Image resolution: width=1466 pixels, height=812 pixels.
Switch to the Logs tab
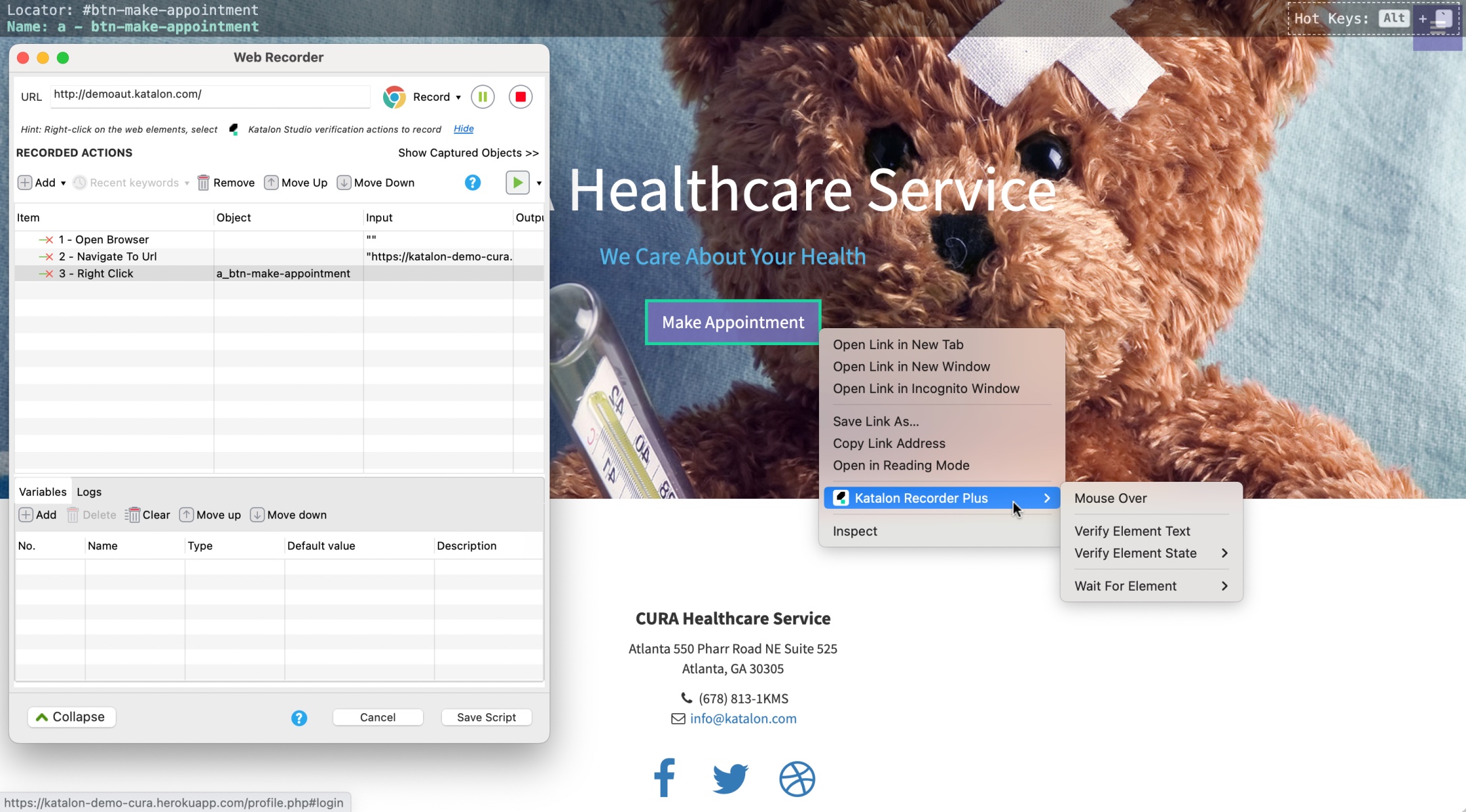point(89,492)
